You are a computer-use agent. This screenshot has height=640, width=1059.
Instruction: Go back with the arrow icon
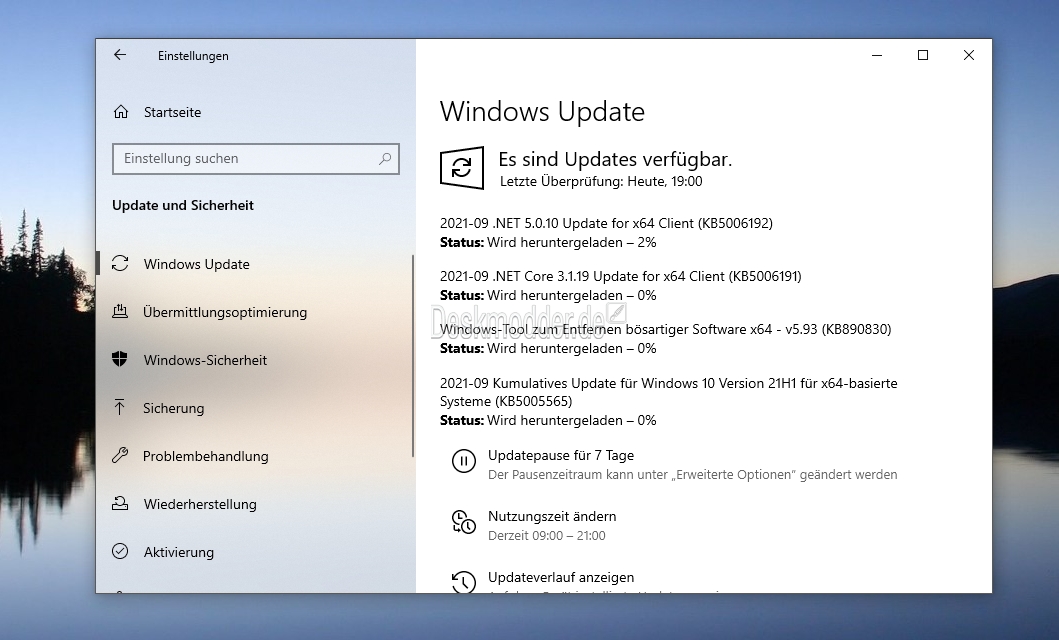[x=120, y=55]
